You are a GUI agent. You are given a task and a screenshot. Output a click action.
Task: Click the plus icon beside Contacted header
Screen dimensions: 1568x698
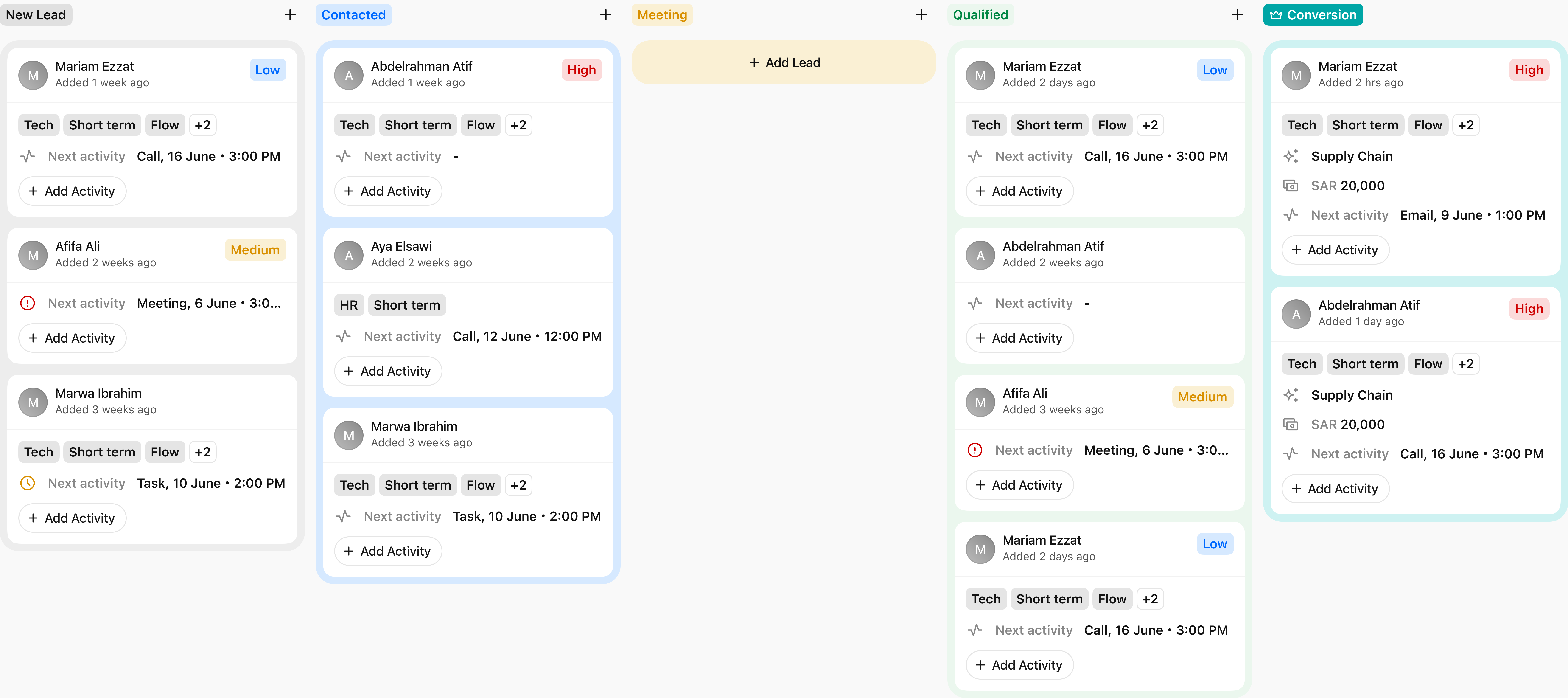[606, 15]
